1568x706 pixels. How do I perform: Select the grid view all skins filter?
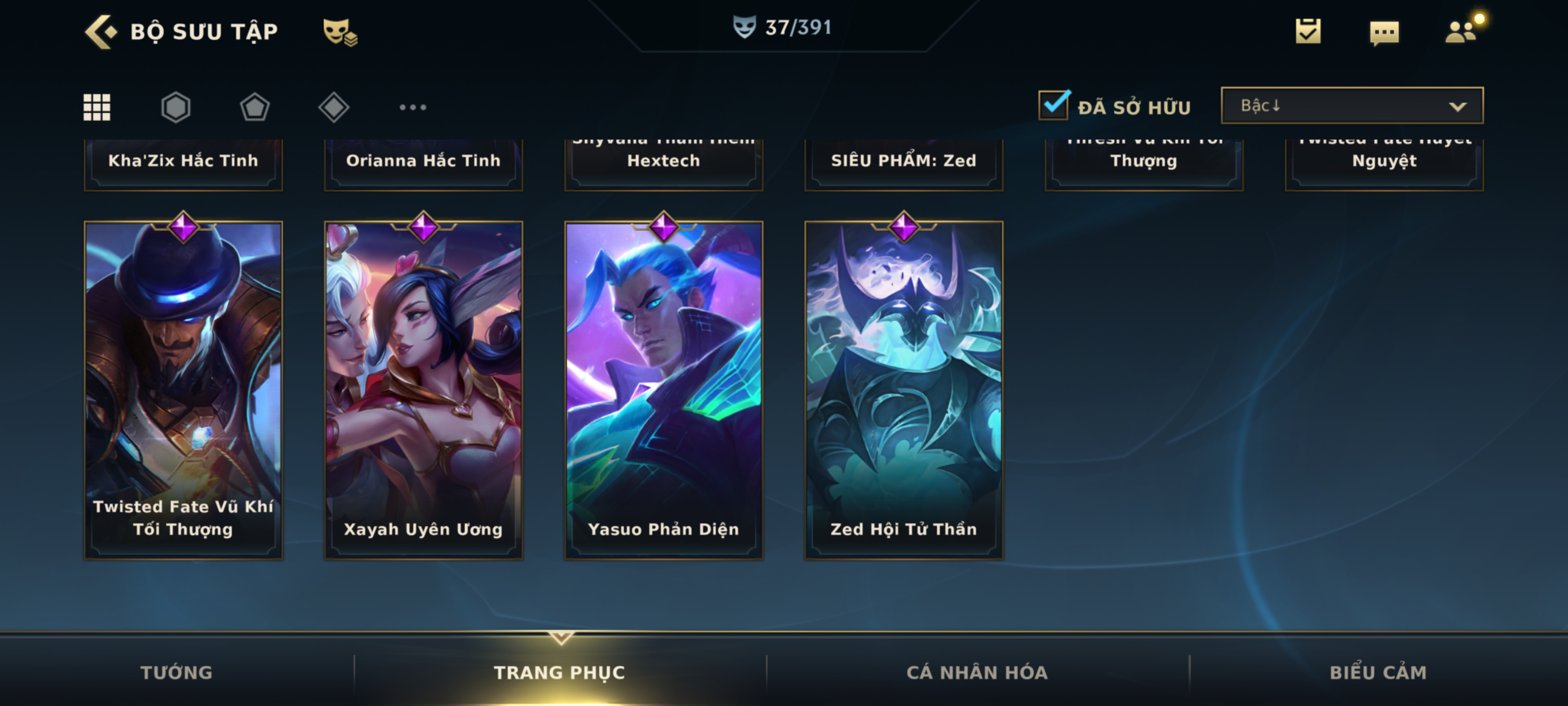coord(97,107)
